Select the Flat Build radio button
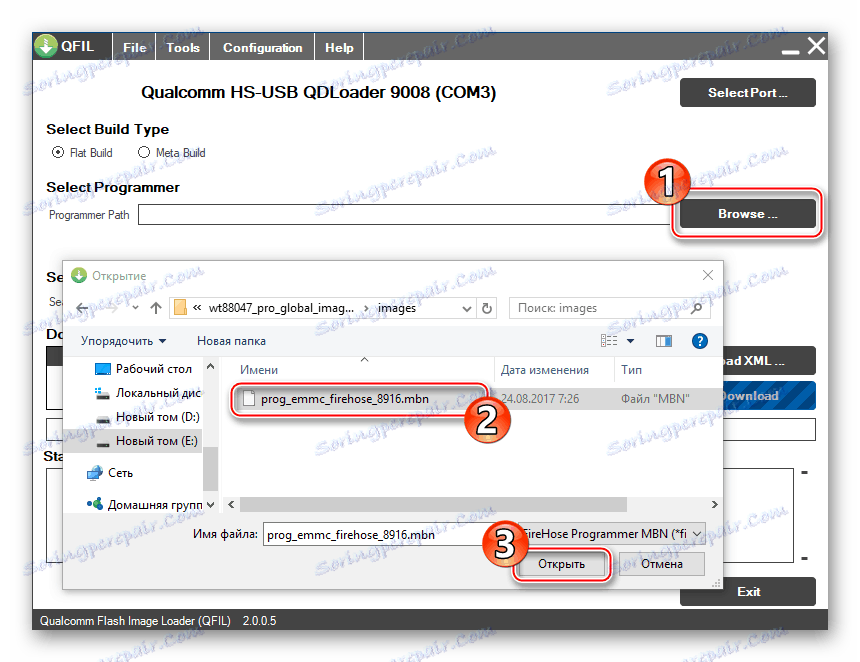Viewport: 860px width, 662px height. pyautogui.click(x=58, y=152)
